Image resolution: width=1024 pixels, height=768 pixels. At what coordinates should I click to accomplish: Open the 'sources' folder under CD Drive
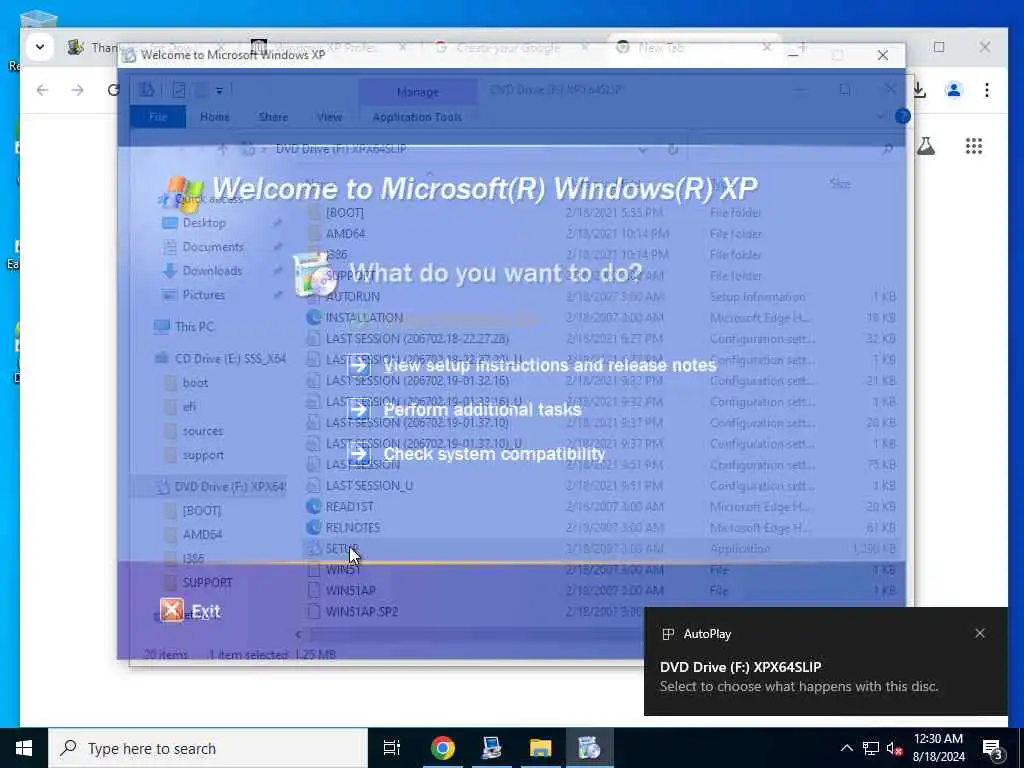pos(202,431)
